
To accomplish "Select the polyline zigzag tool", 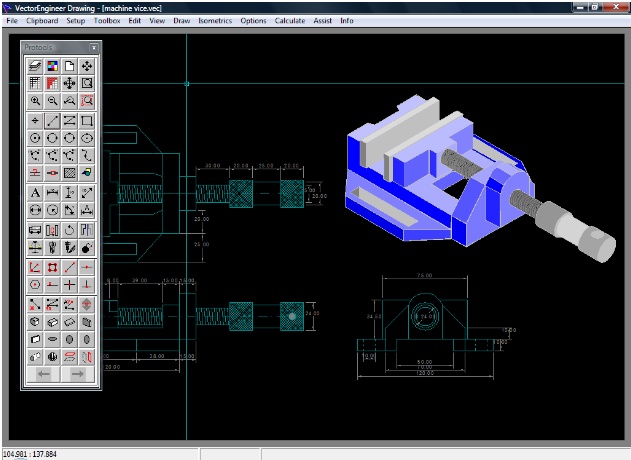I will (70, 121).
